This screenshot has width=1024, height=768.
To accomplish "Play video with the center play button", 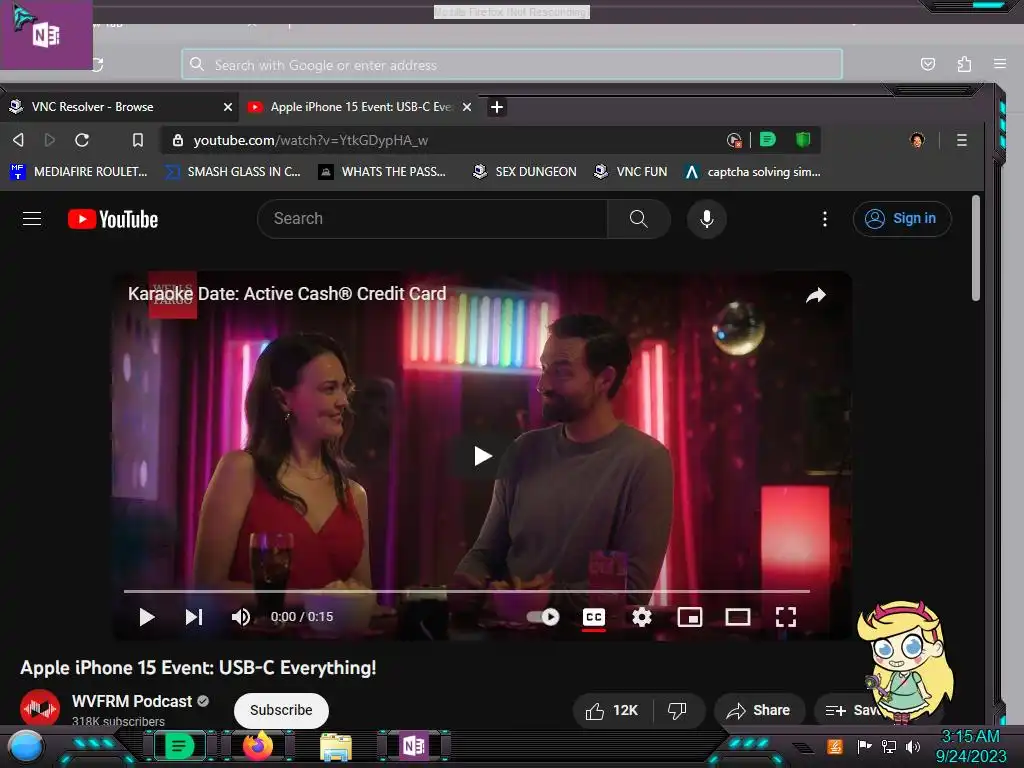I will click(483, 456).
